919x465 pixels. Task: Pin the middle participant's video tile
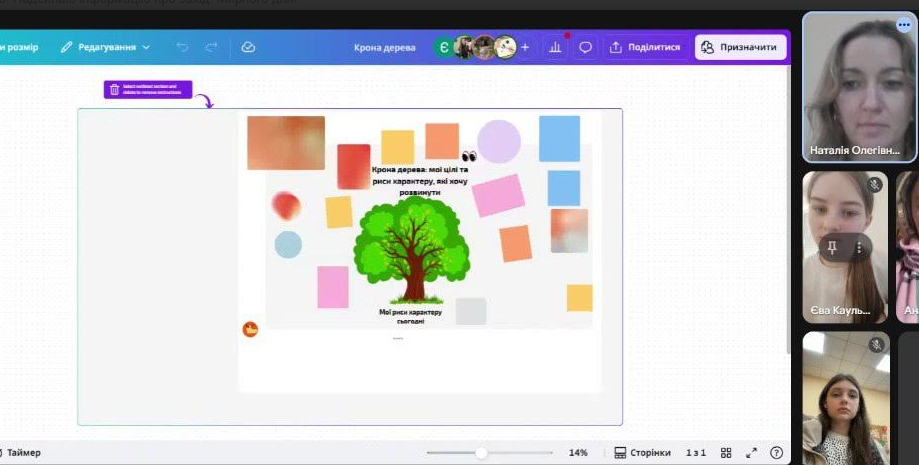point(831,246)
